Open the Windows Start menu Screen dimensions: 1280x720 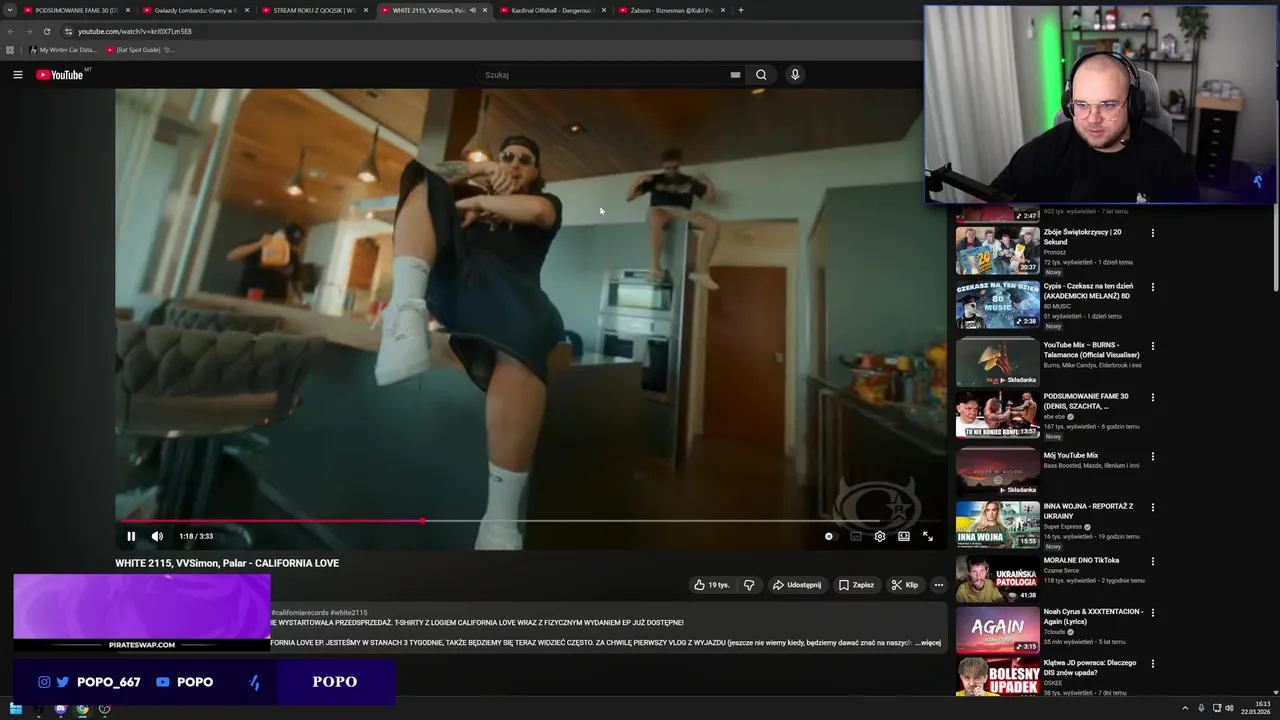16,709
